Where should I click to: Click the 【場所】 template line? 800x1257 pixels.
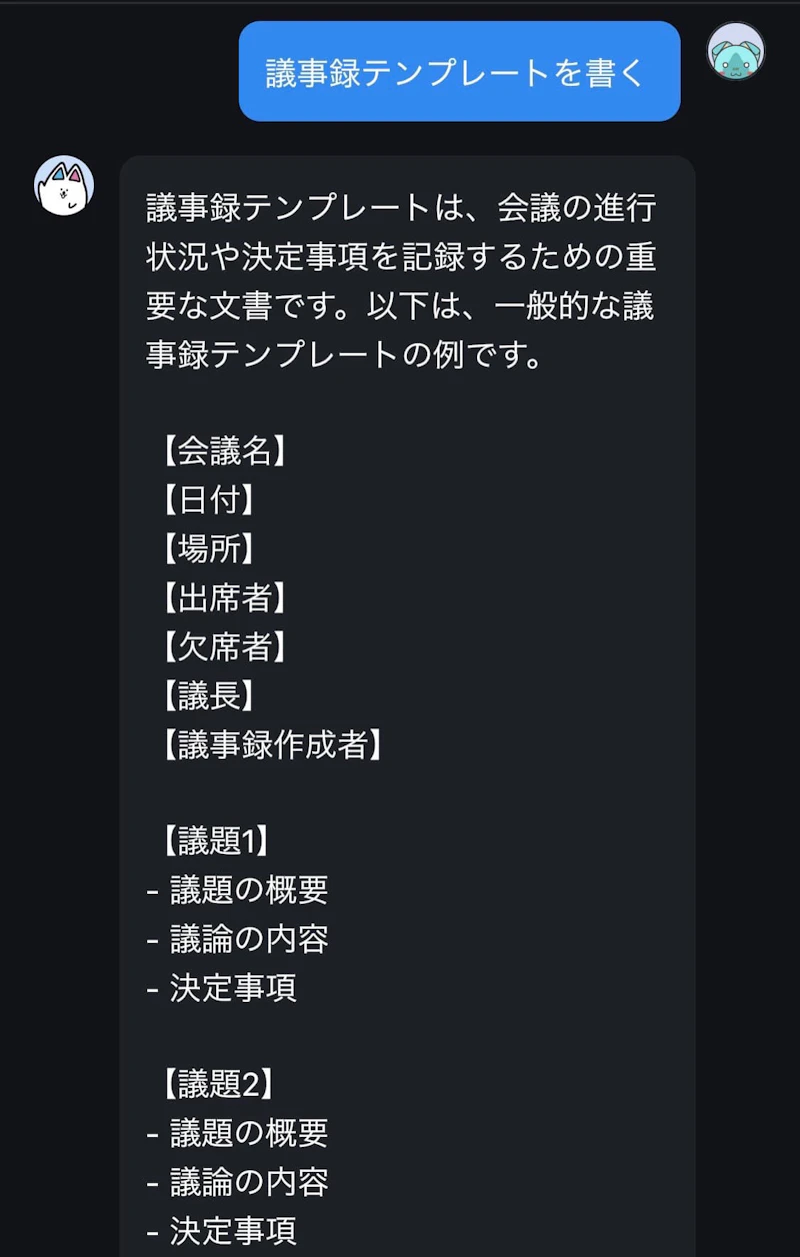pyautogui.click(x=208, y=549)
